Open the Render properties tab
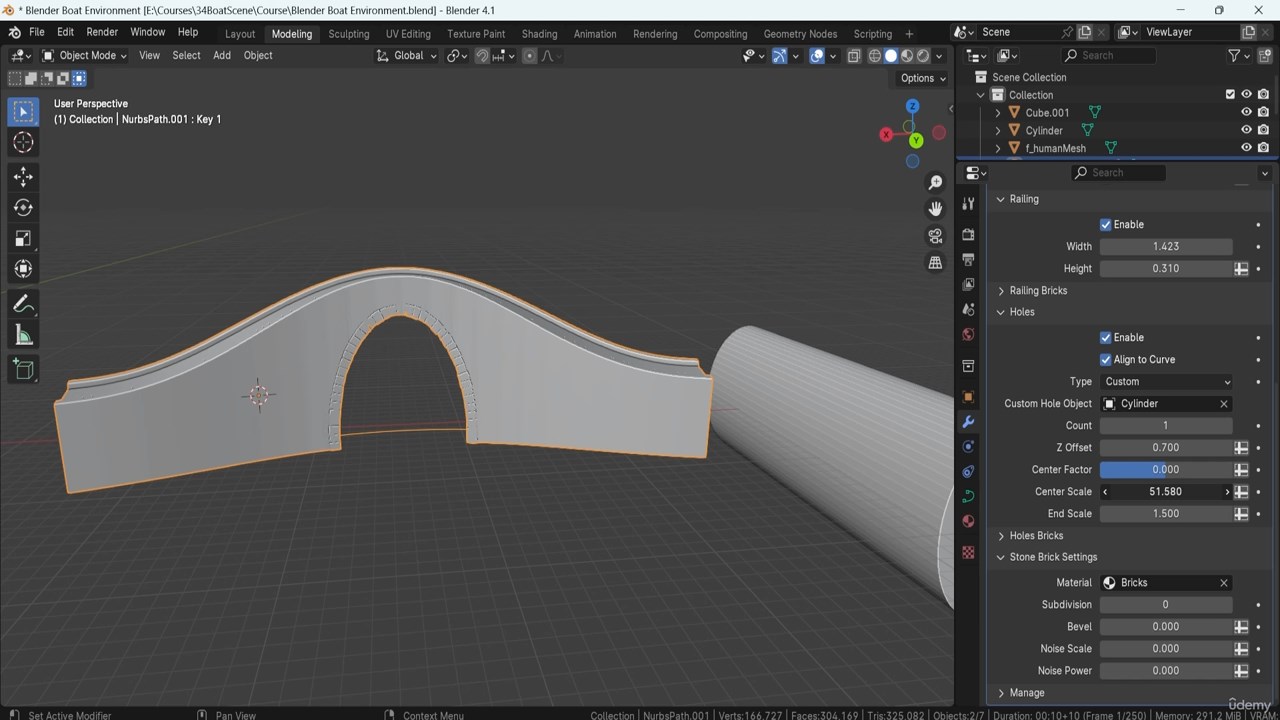The height and width of the screenshot is (720, 1280). (x=968, y=234)
